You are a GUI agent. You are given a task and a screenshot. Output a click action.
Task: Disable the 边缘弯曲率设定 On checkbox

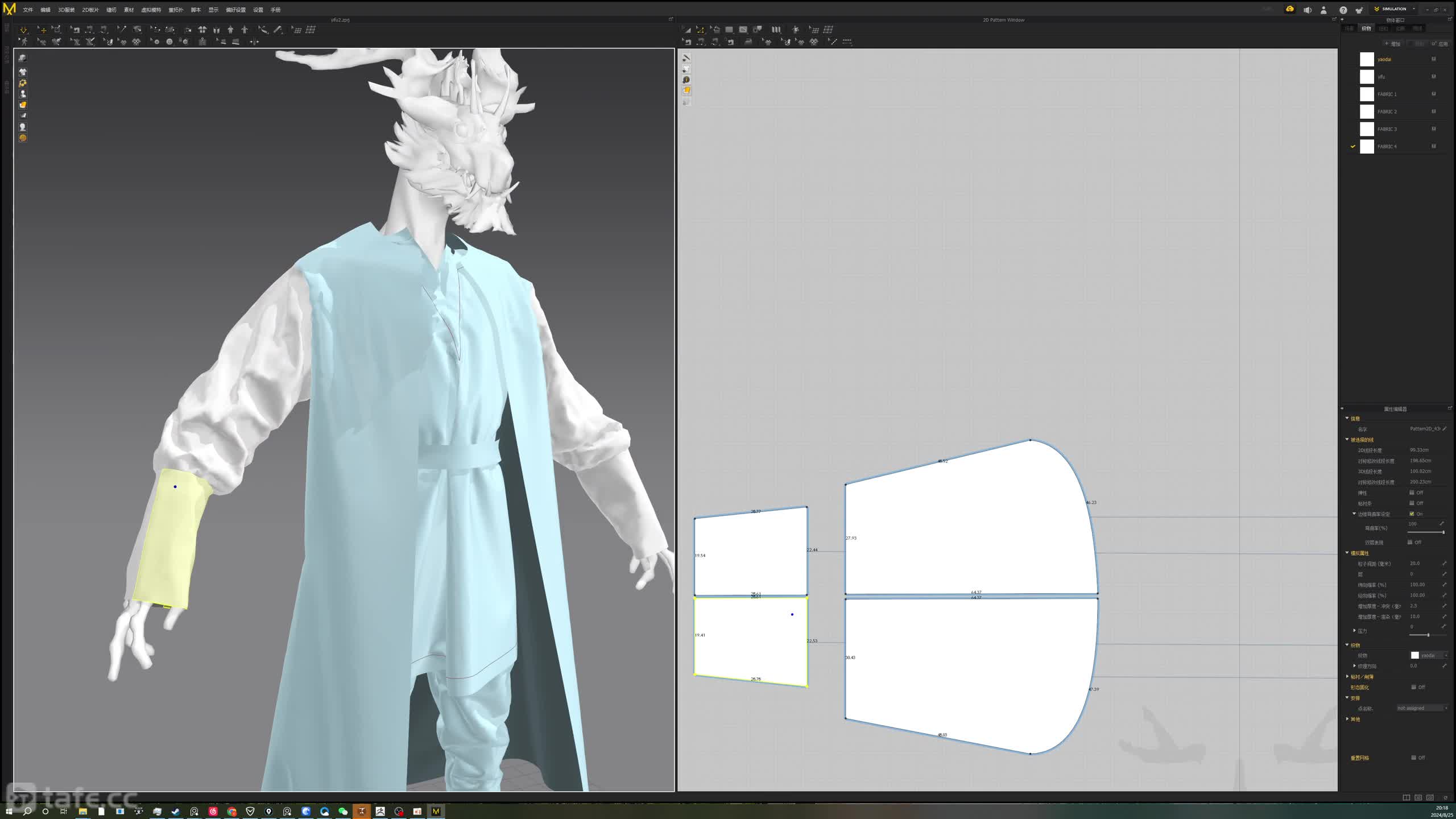click(x=1412, y=514)
